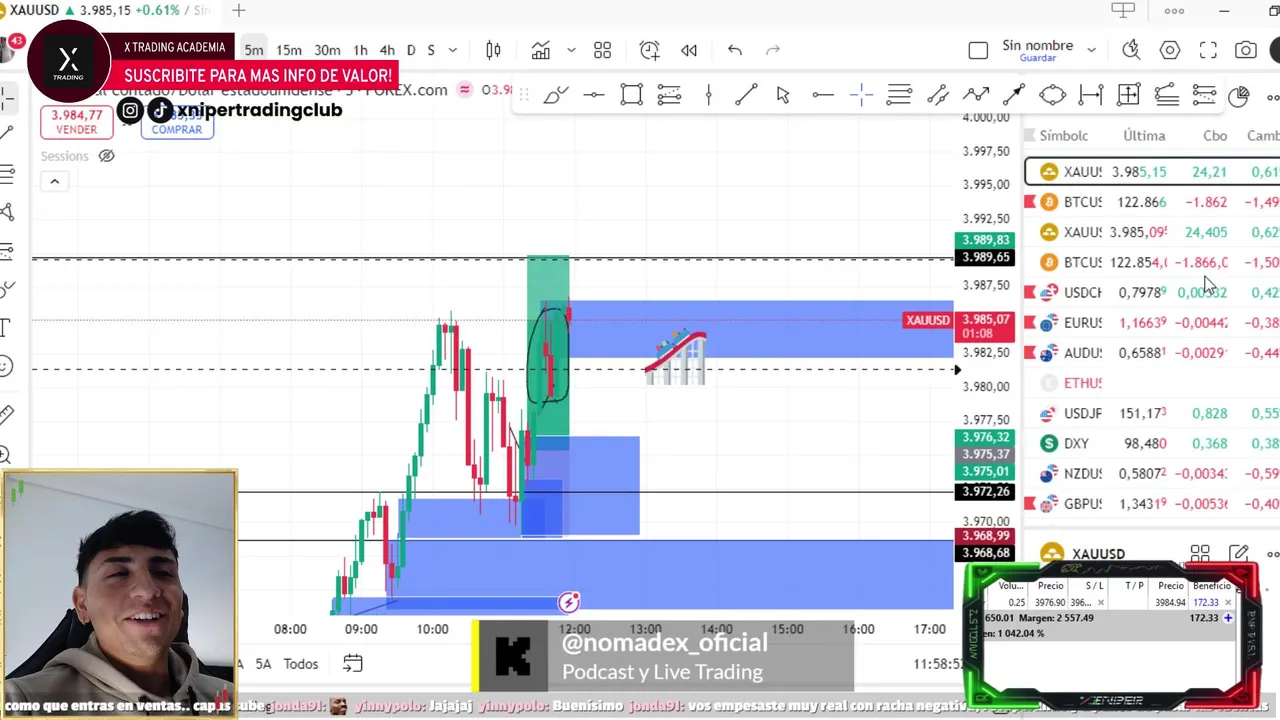
Task: Edit XAUUSD details note icon
Action: coord(1239,553)
